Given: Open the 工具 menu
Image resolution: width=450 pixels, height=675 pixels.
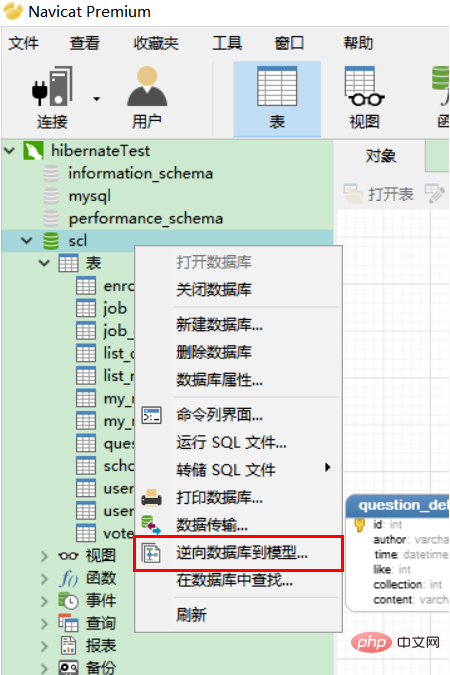Looking at the screenshot, I should click(x=227, y=43).
